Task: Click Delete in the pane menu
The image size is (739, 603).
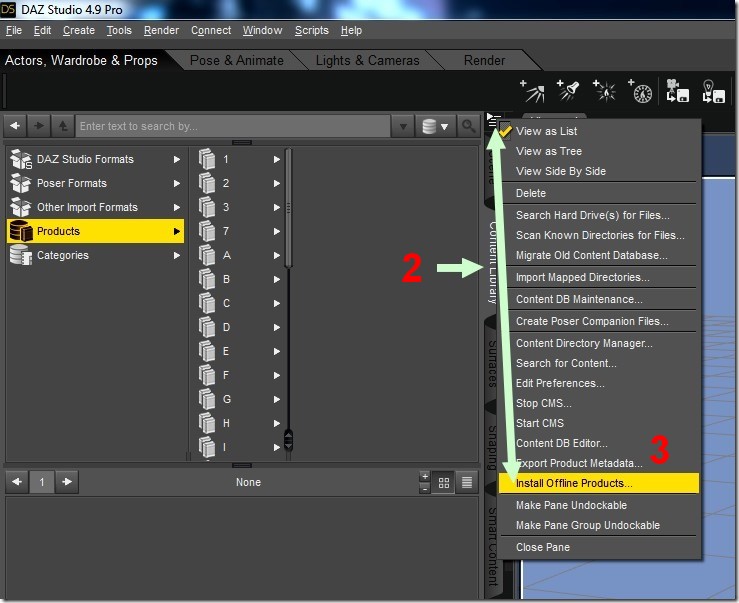Action: coord(599,193)
